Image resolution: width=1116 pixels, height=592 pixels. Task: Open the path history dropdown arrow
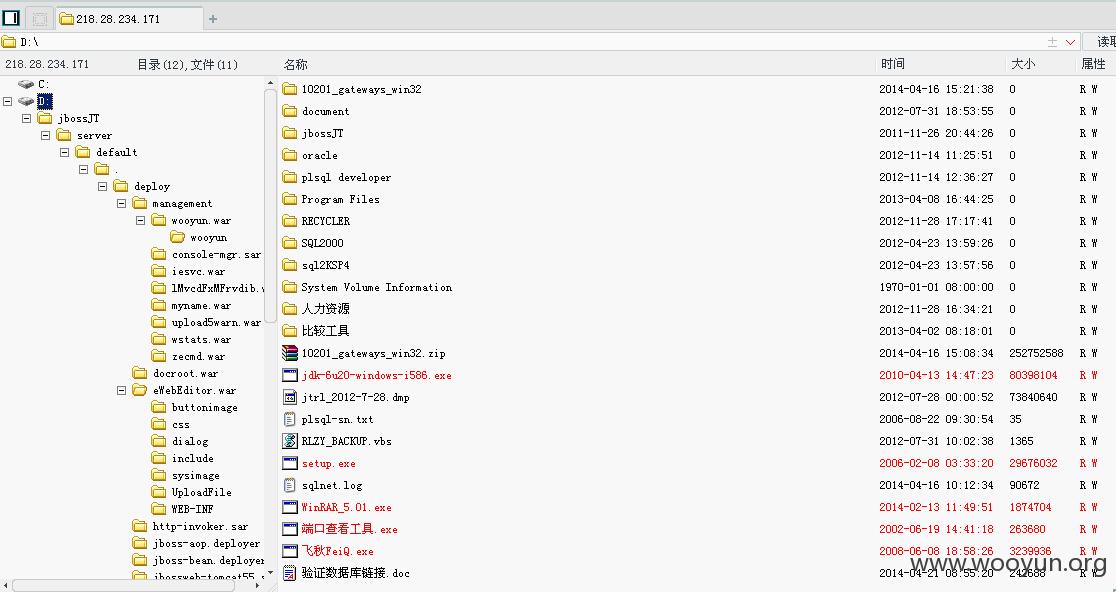(1070, 42)
